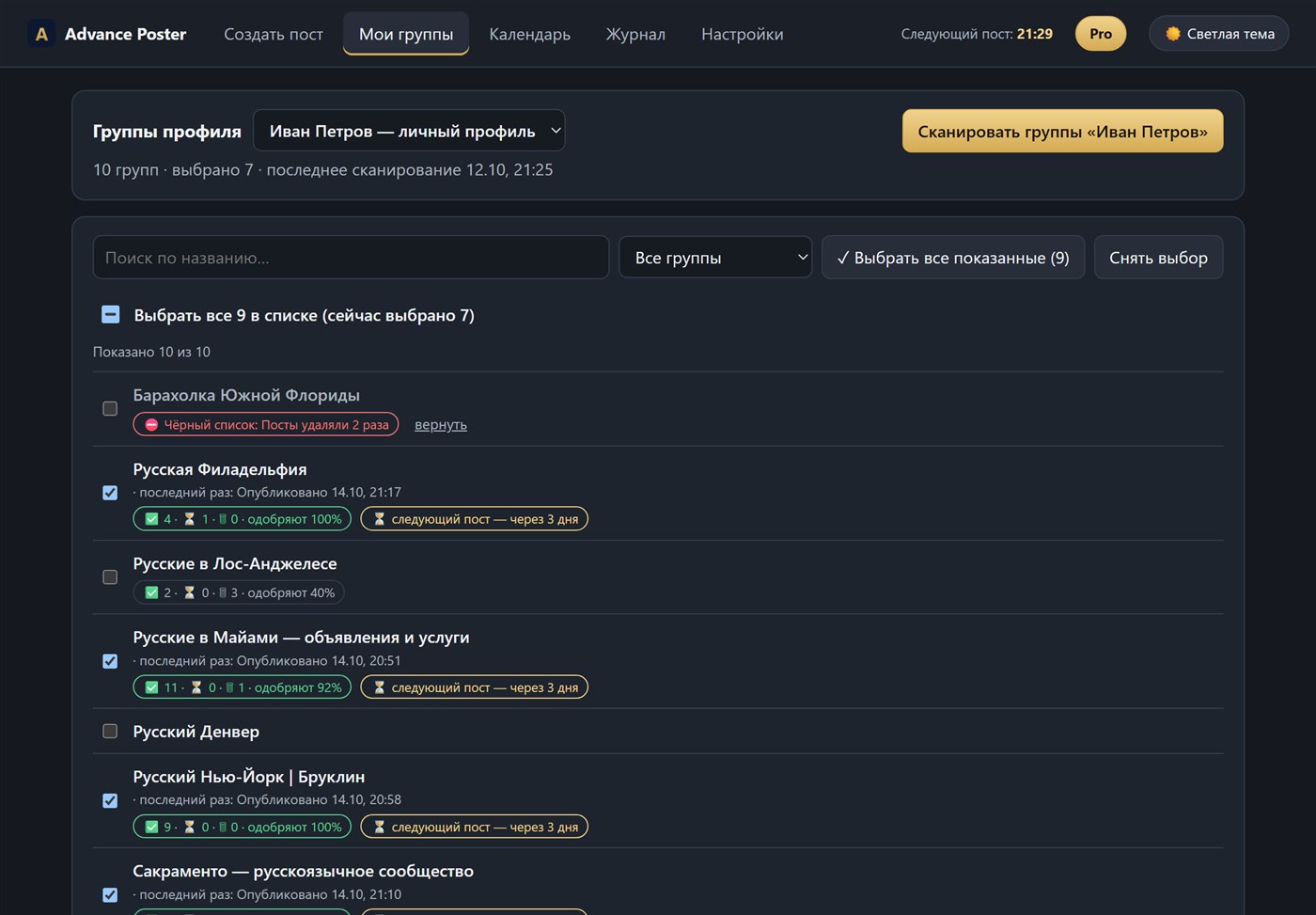Click the green check icon in Русские в Майами stats

tap(151, 687)
